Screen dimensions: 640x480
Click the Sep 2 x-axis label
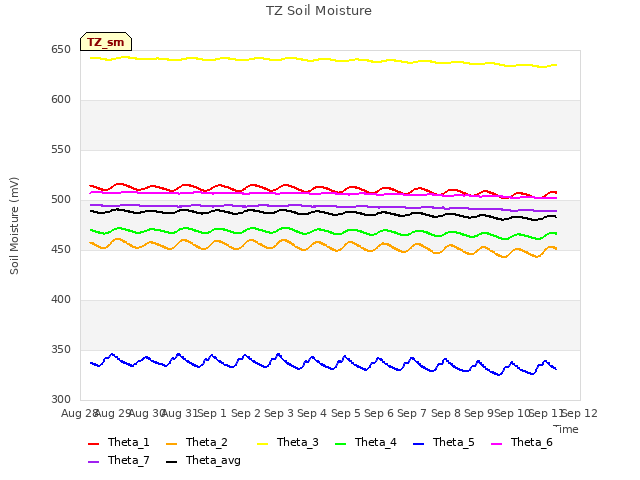point(246,413)
